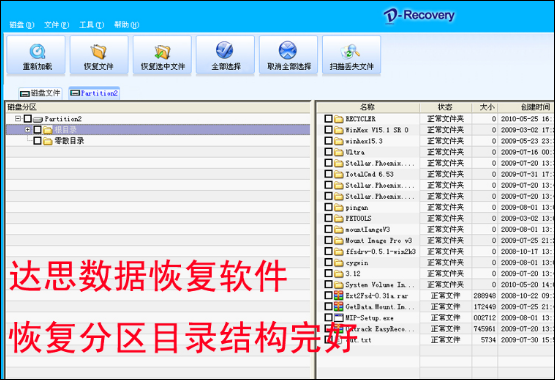
Task: Tick the cygwin folder checkbox
Action: [328, 262]
